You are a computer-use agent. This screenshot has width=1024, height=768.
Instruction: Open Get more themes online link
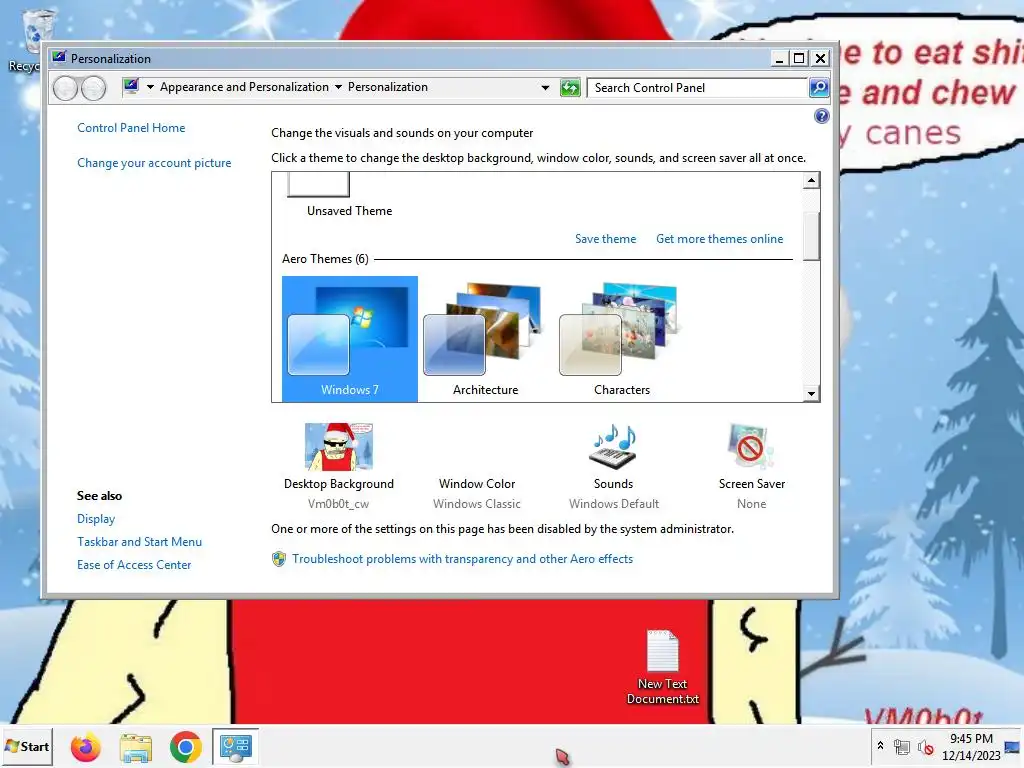pos(719,239)
